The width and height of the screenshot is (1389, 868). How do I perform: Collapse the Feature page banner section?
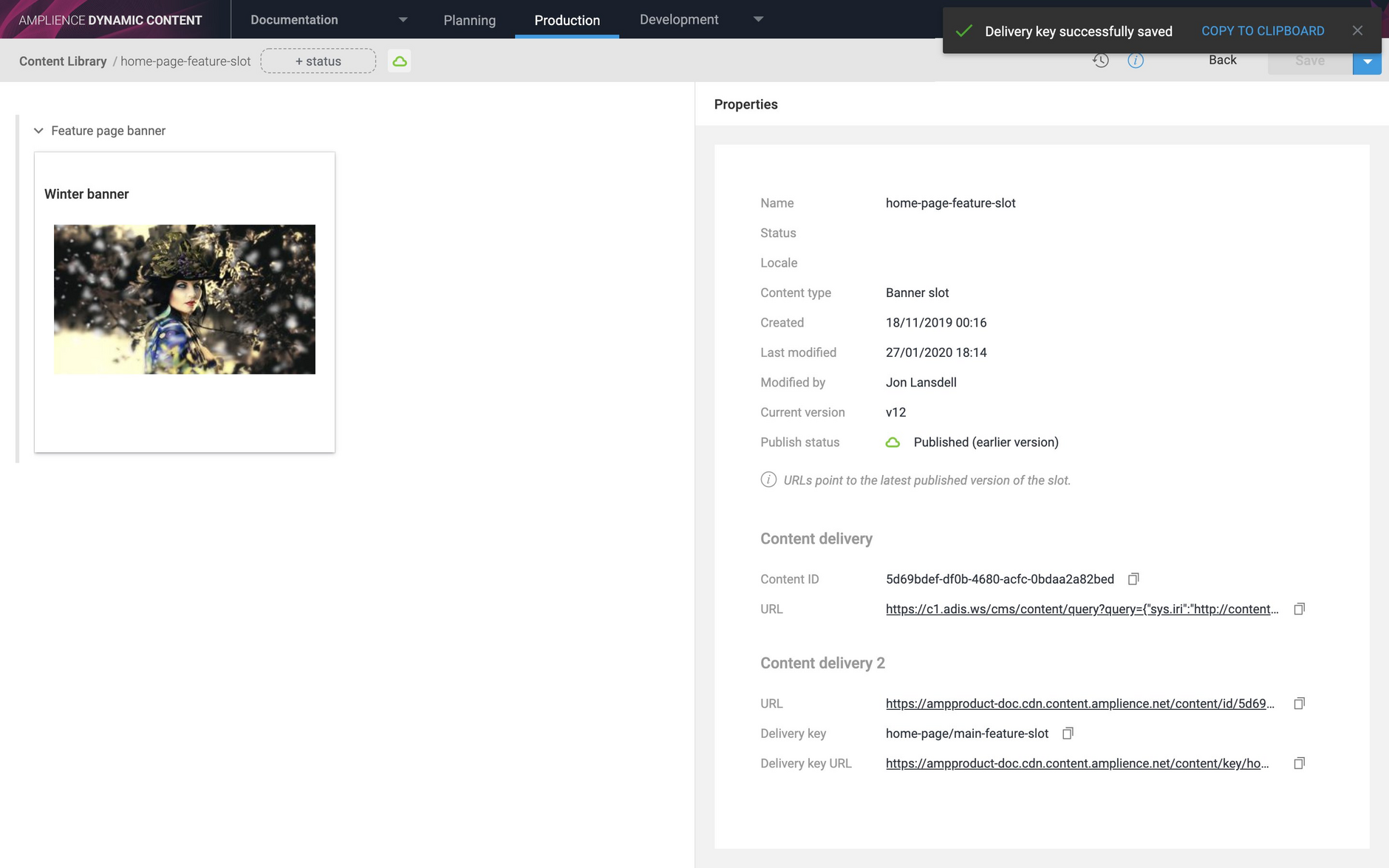tap(38, 130)
